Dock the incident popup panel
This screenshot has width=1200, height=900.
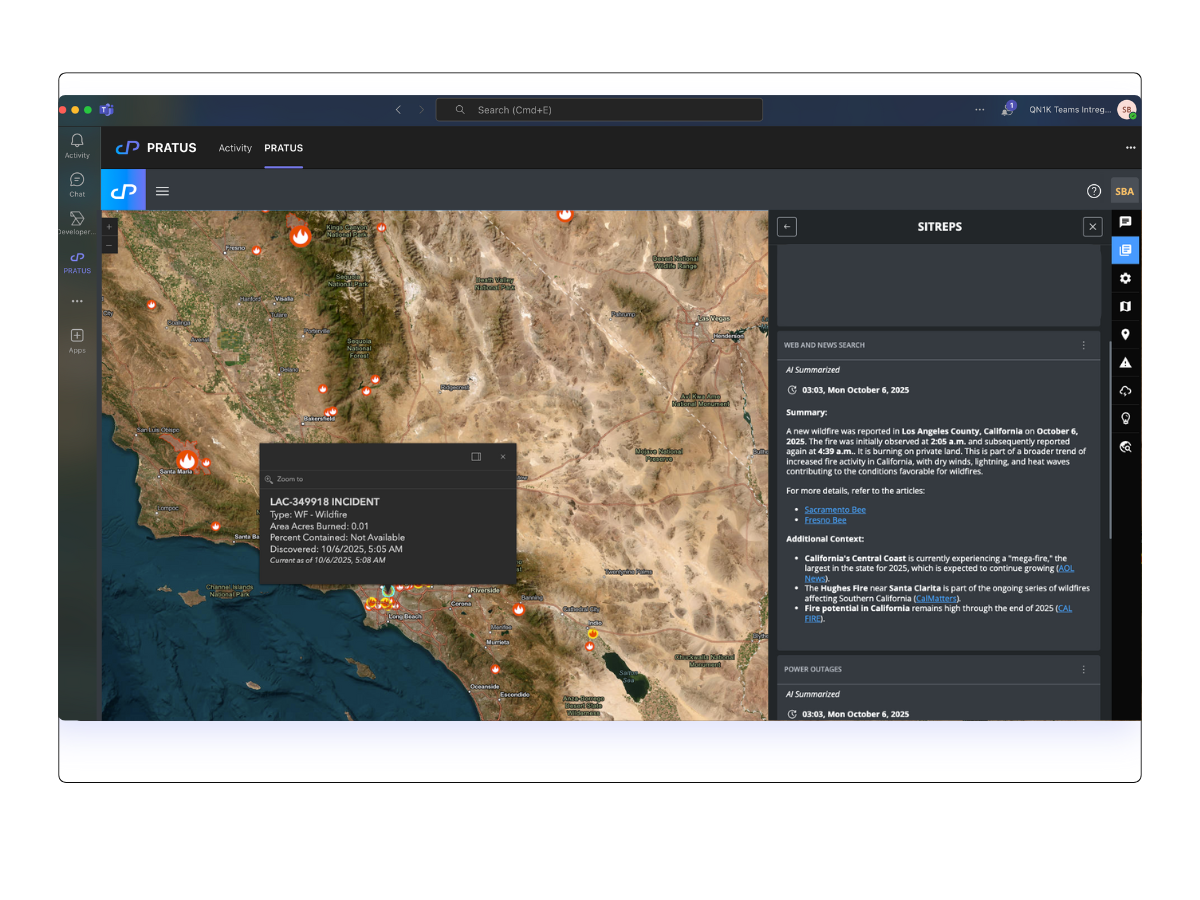coord(476,457)
